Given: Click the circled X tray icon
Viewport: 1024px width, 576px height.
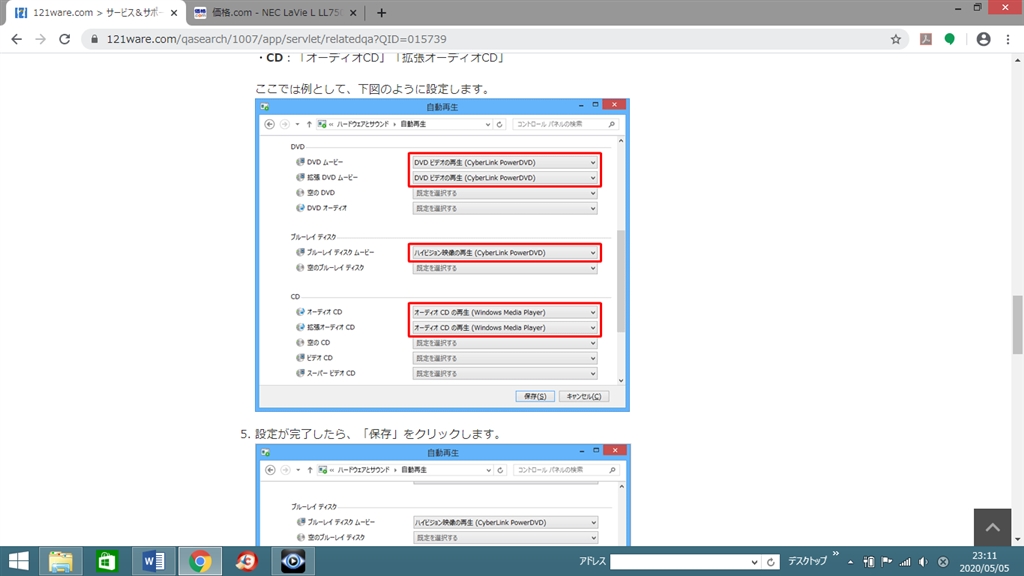Looking at the screenshot, I should pyautogui.click(x=942, y=562).
